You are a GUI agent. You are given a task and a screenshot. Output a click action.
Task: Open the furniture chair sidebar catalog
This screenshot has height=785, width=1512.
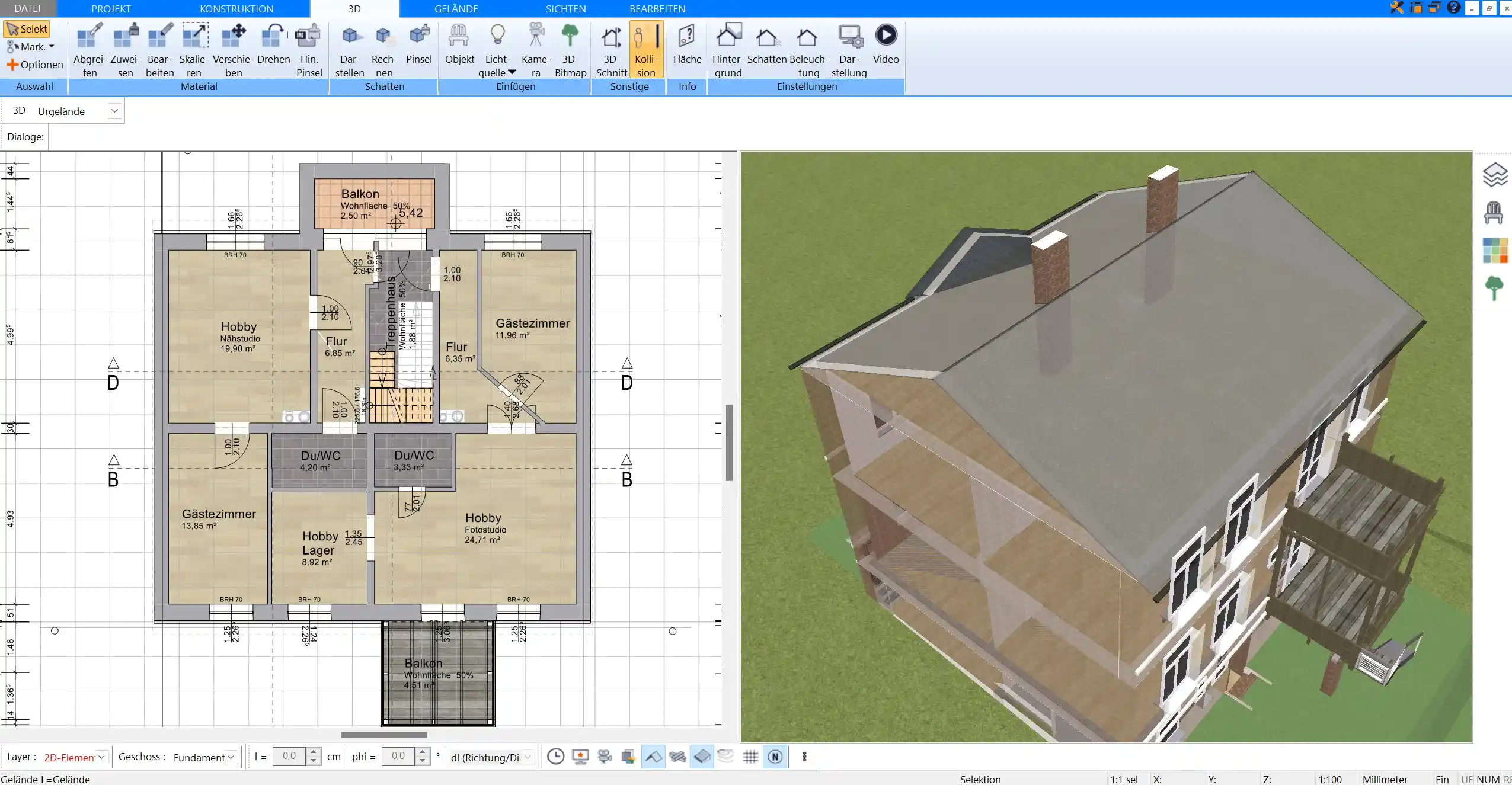1494,213
